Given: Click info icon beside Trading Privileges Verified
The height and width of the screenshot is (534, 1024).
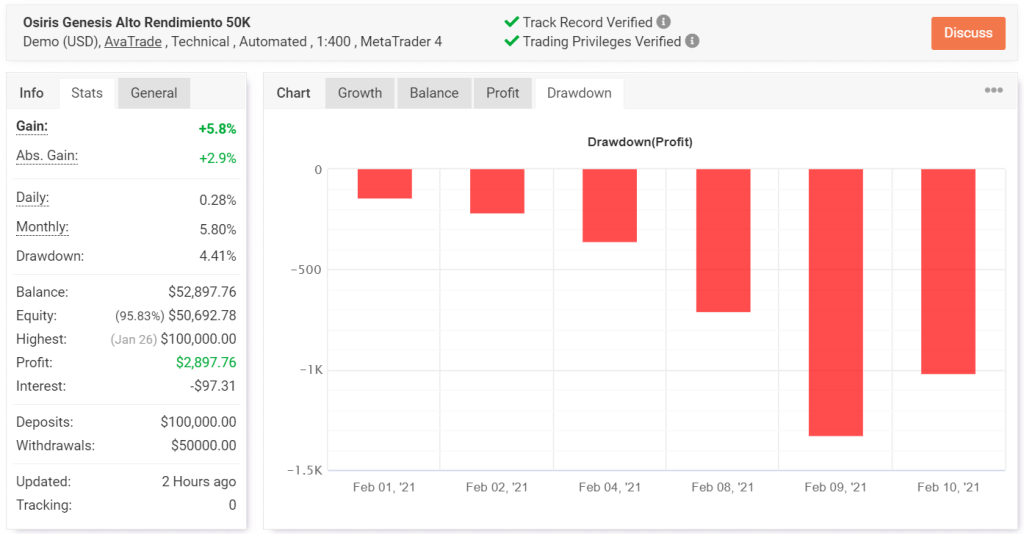Looking at the screenshot, I should 692,41.
